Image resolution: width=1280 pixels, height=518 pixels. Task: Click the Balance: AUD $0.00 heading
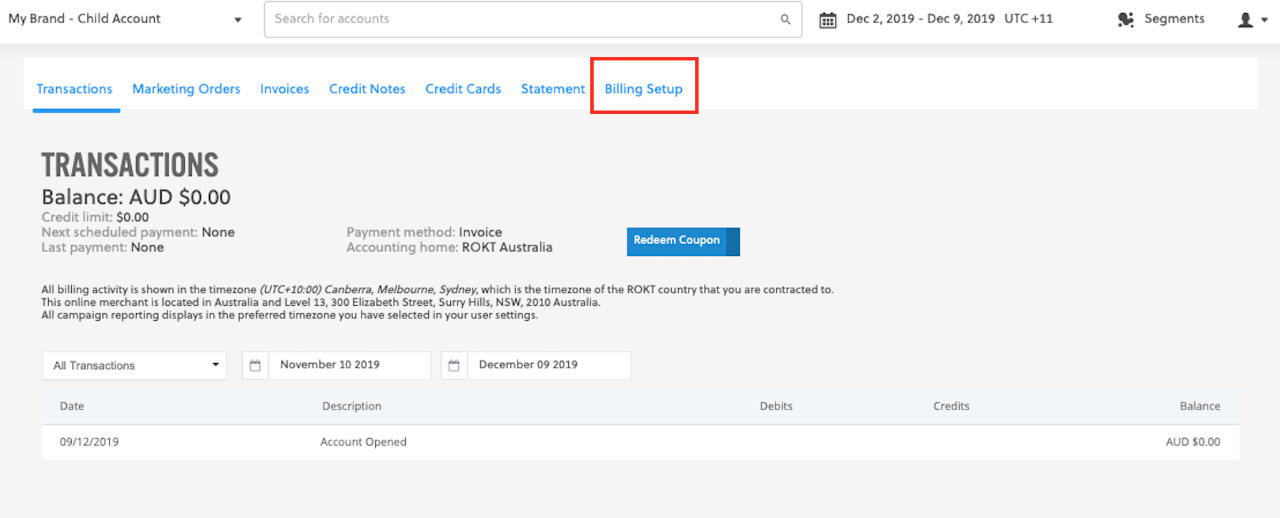tap(136, 197)
